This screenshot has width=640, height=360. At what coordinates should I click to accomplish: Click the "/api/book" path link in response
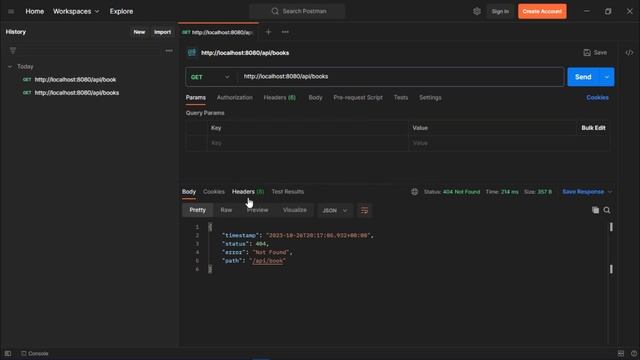(x=267, y=261)
